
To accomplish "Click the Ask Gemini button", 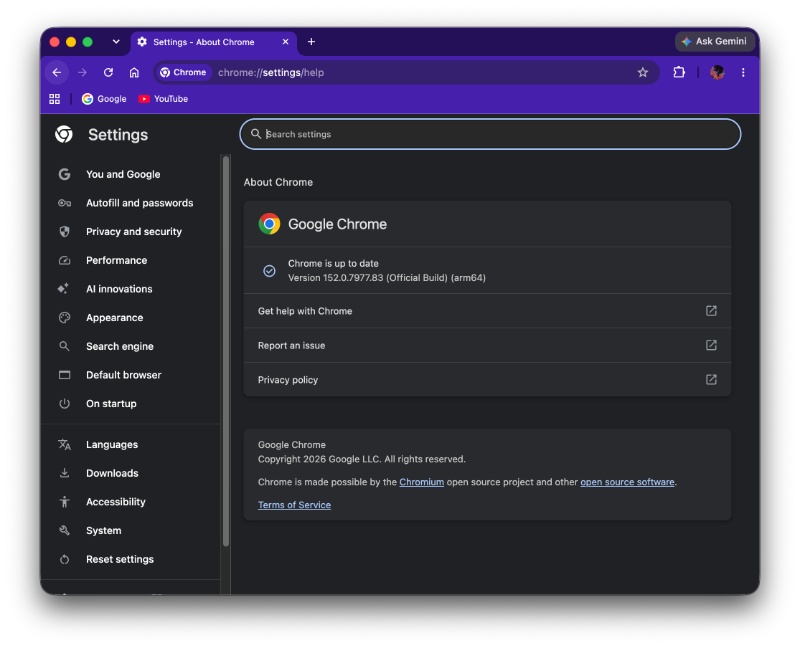I will (x=715, y=41).
